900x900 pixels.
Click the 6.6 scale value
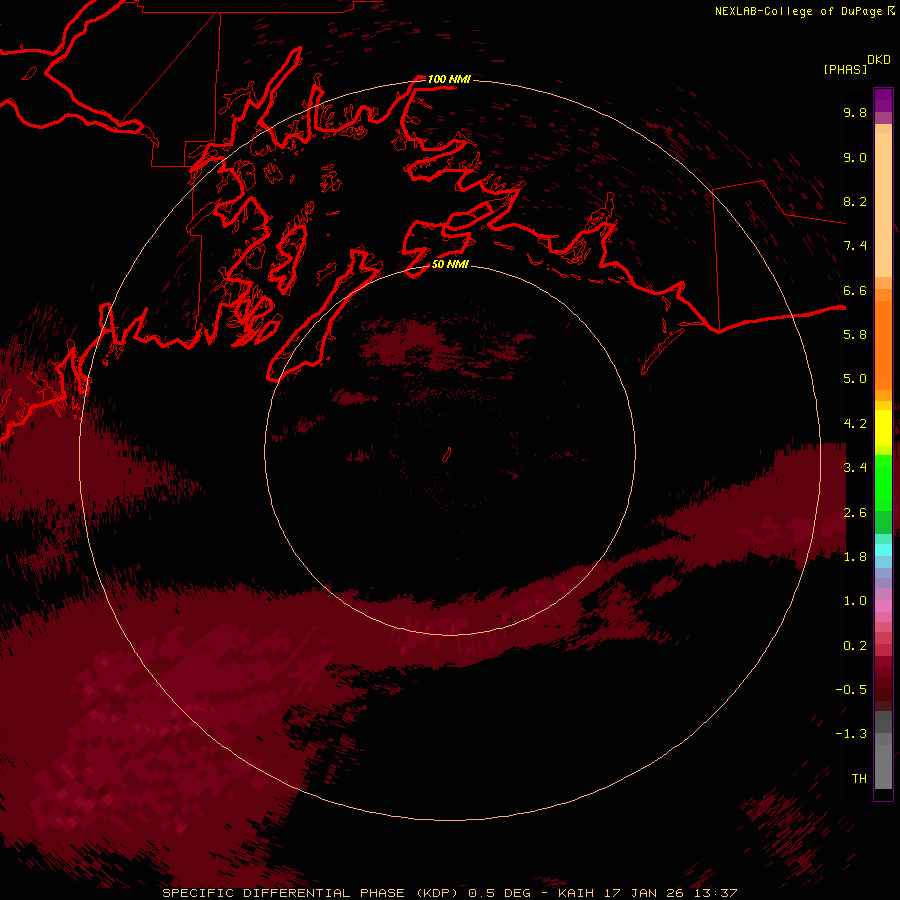point(855,290)
